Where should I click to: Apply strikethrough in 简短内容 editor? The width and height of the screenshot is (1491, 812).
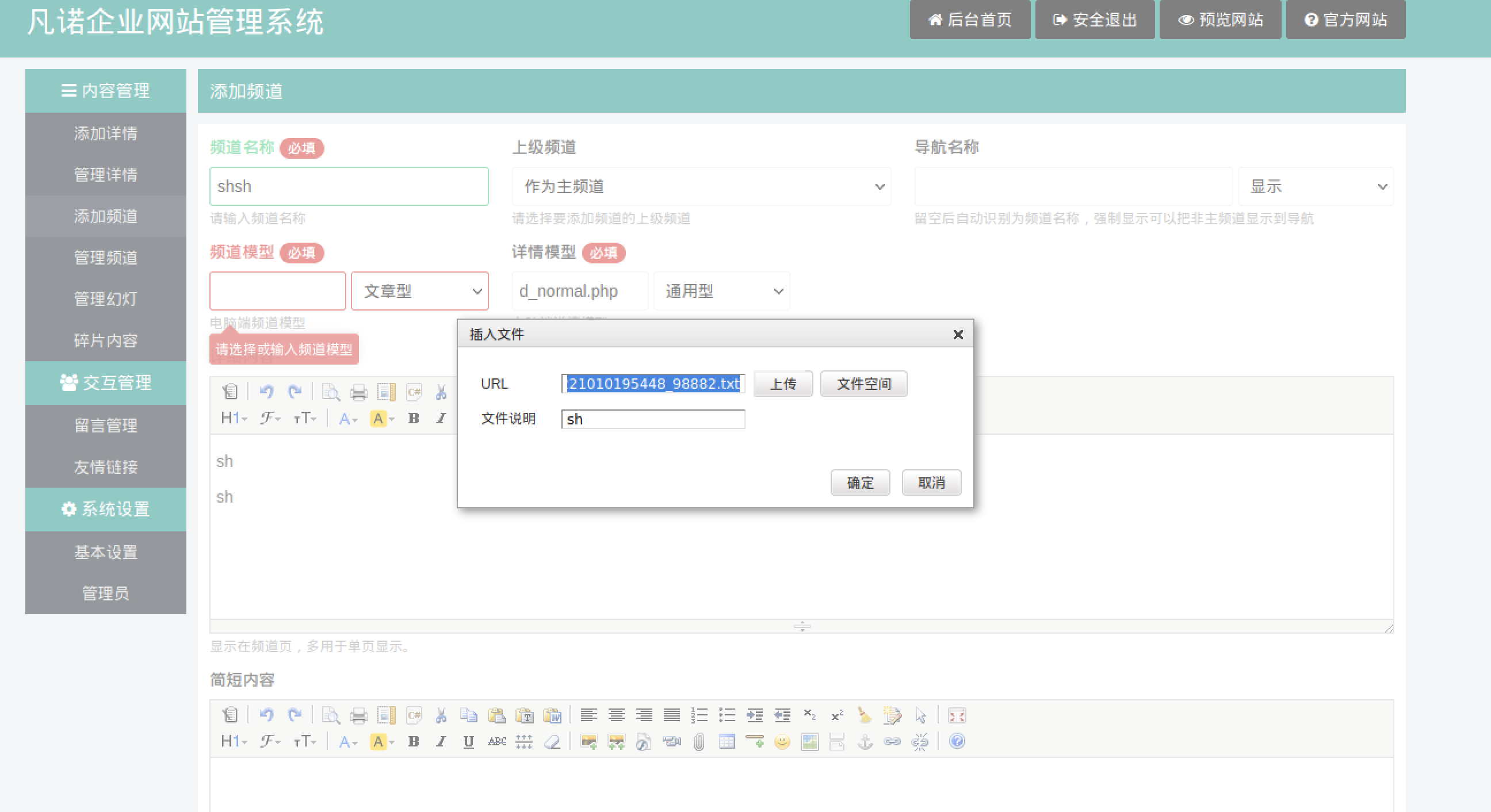[496, 741]
